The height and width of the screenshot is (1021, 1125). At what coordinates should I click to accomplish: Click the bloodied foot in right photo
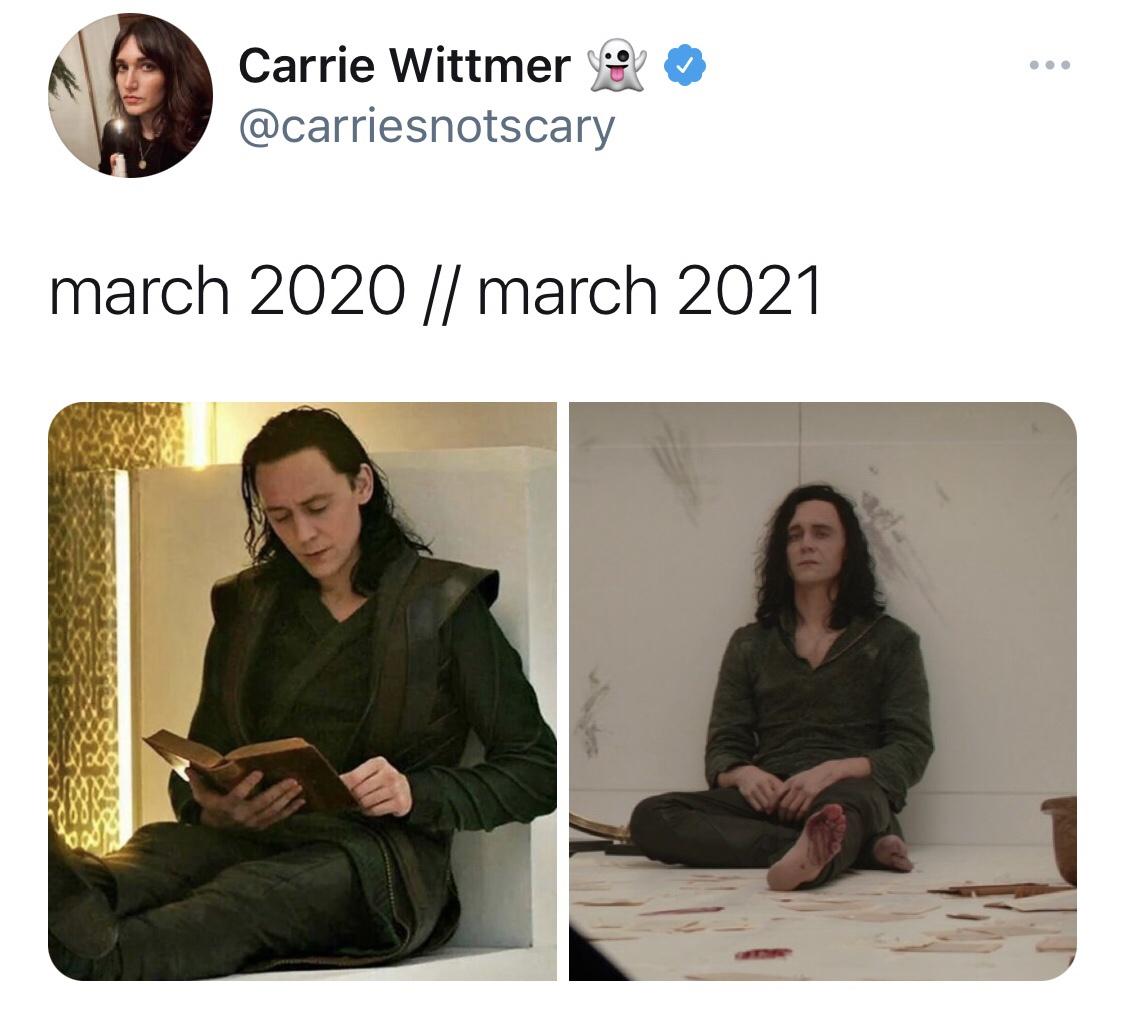point(807,847)
